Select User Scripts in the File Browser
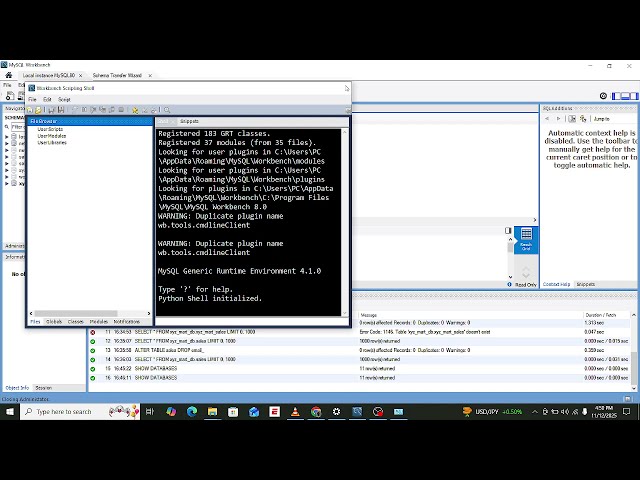This screenshot has height=480, width=640. 50,129
